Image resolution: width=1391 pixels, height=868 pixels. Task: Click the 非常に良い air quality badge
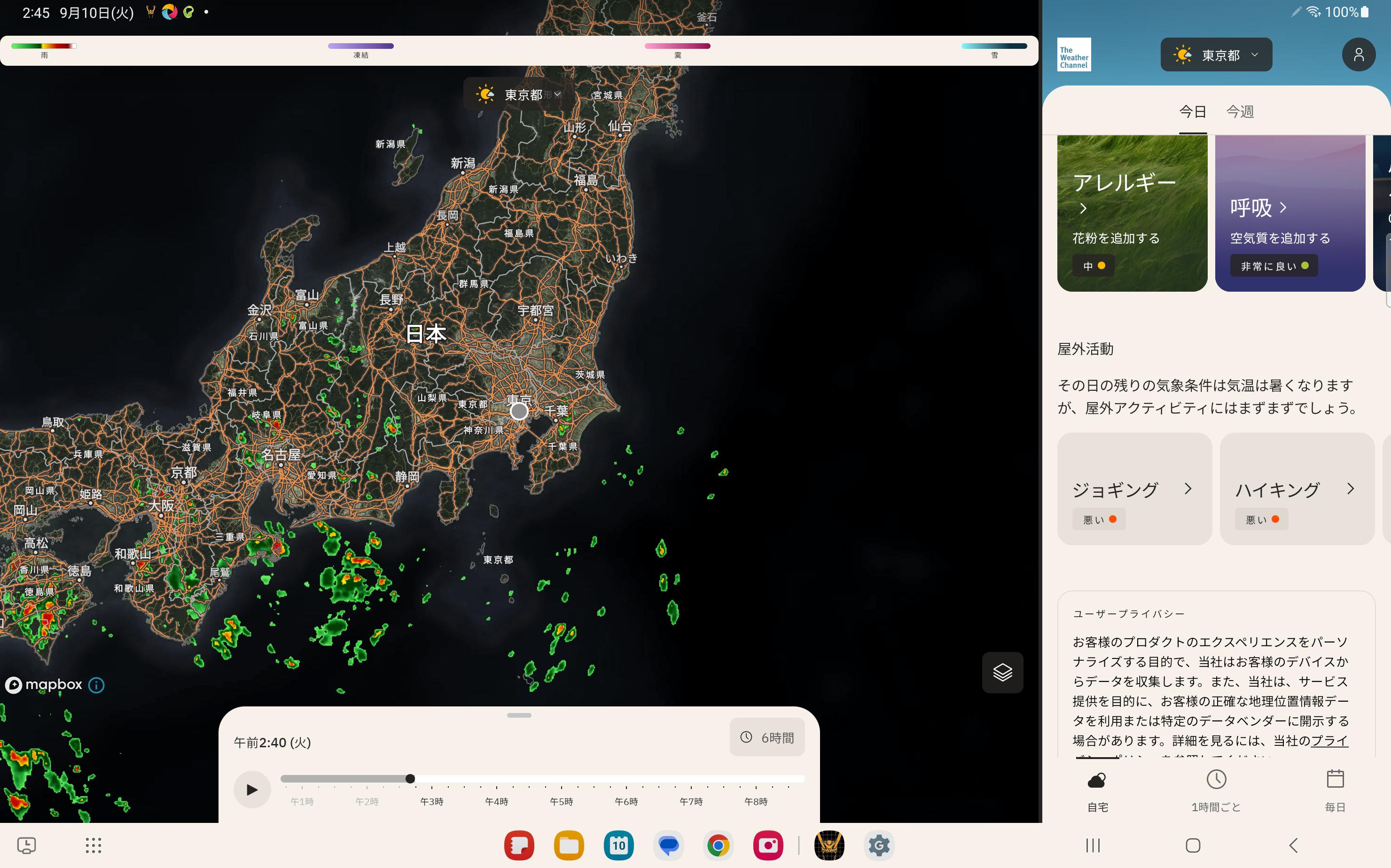[1274, 266]
